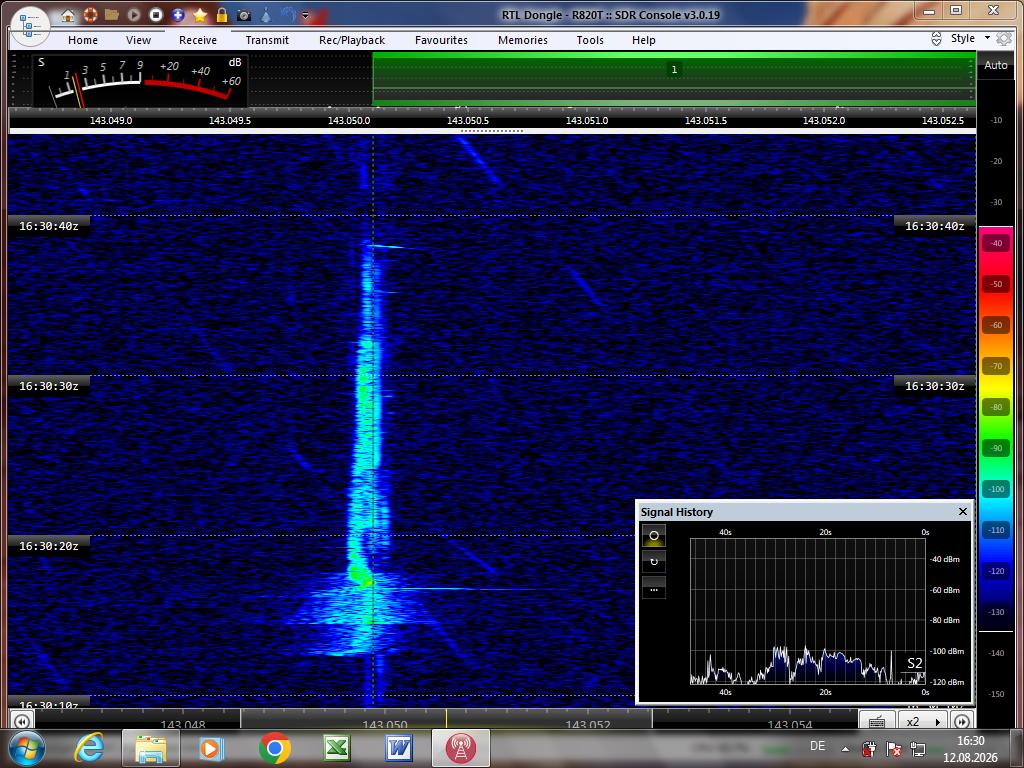Click the Auto button above the colour scale
The image size is (1024, 768).
(x=996, y=65)
